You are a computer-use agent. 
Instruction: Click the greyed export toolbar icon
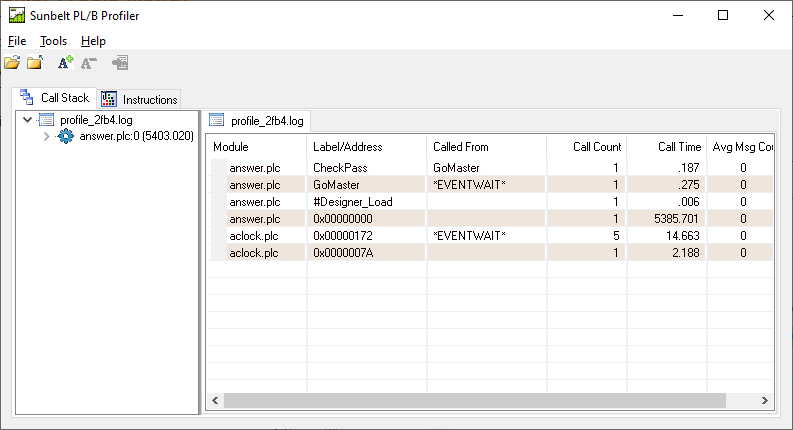click(x=119, y=63)
